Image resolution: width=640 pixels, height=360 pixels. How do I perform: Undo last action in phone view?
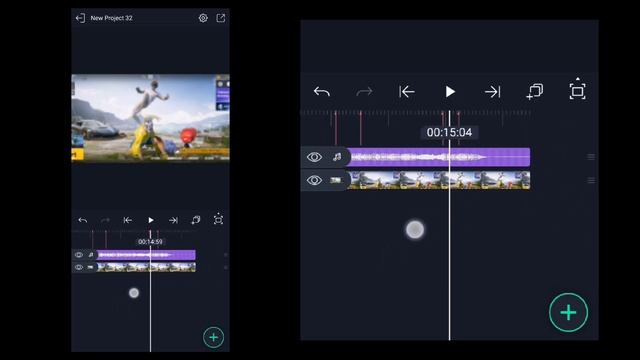(82, 220)
